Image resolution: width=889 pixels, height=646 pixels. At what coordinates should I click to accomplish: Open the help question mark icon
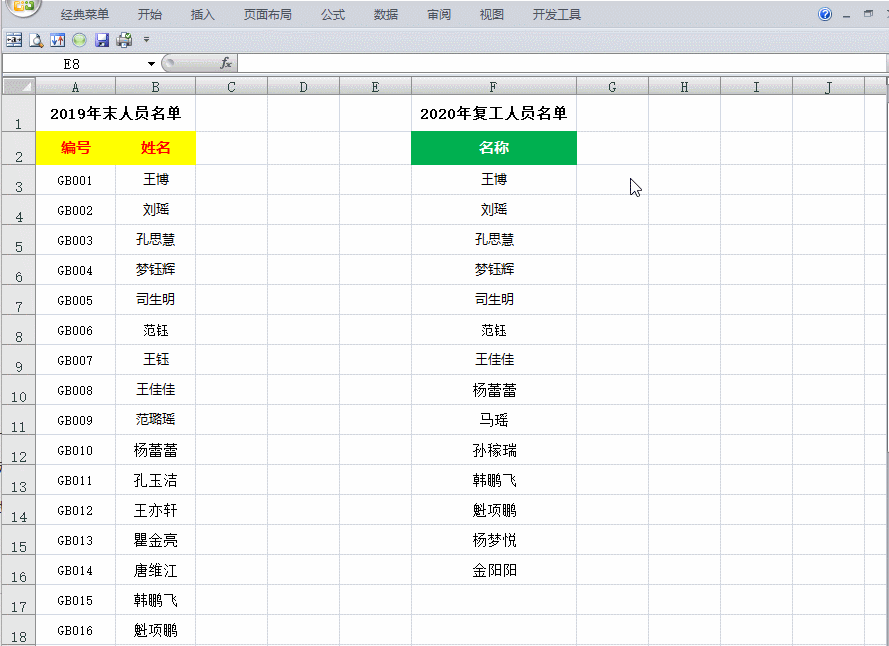(825, 14)
